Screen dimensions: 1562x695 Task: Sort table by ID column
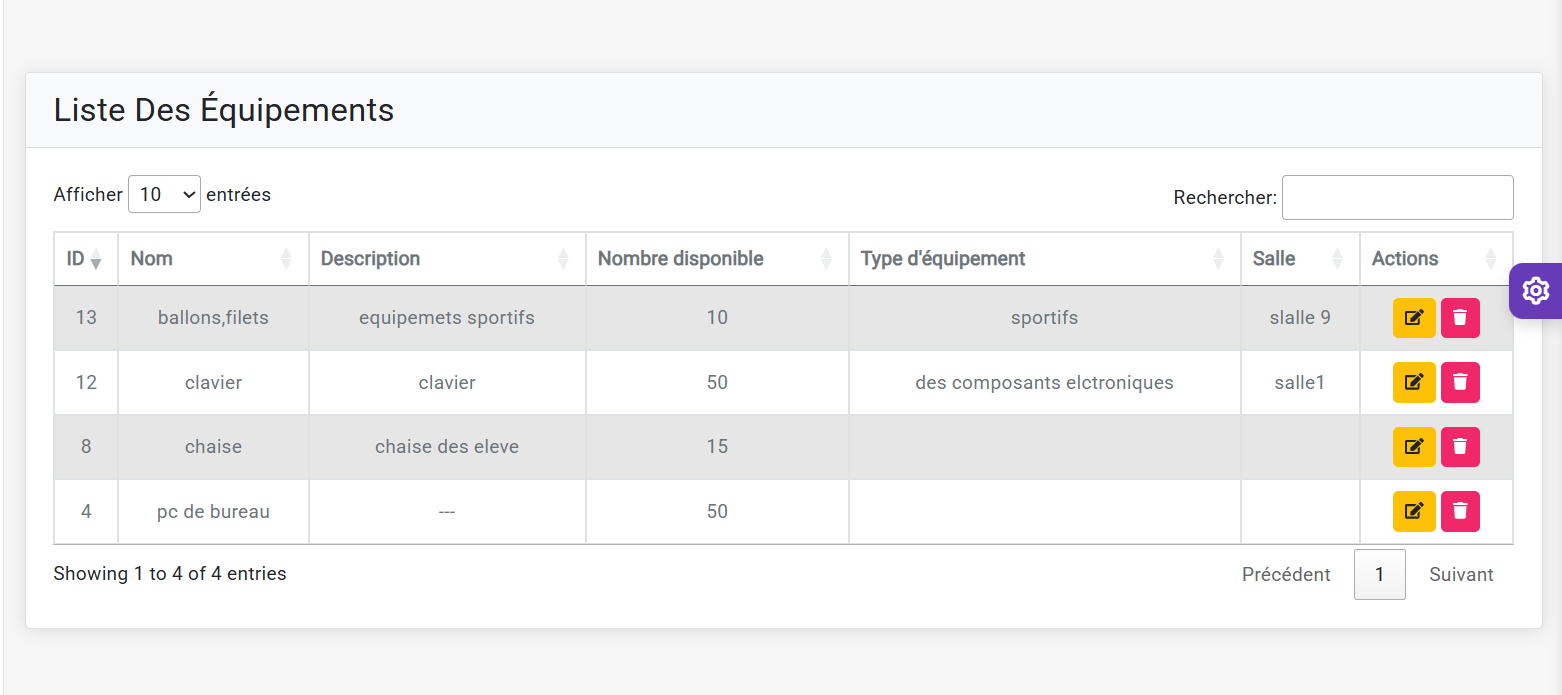pos(85,259)
